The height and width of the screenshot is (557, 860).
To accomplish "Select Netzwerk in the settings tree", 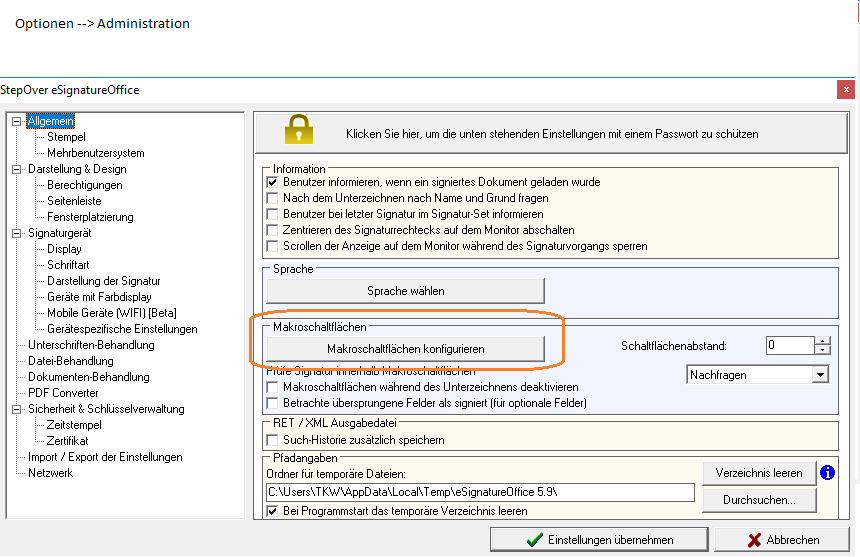I will pos(50,473).
